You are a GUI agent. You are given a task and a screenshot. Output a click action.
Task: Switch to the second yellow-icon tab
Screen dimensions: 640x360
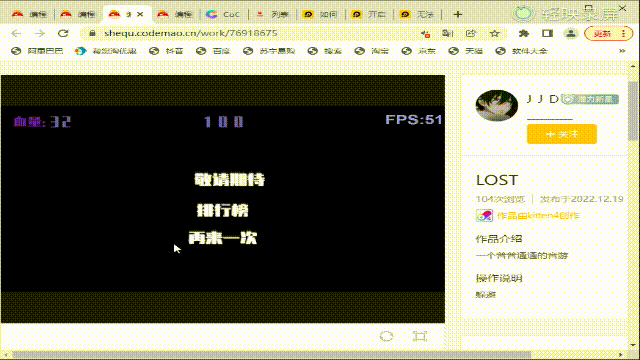[x=369, y=14]
